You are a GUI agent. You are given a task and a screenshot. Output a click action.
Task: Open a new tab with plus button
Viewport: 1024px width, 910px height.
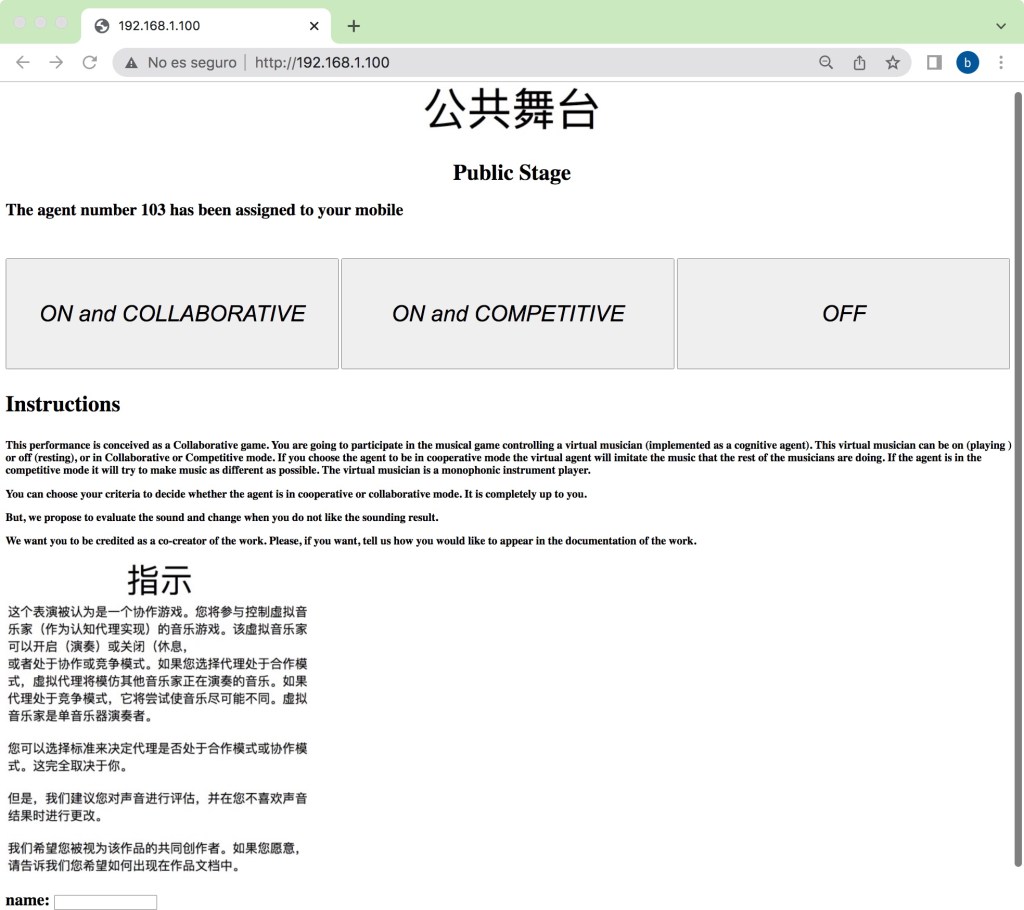point(353,26)
